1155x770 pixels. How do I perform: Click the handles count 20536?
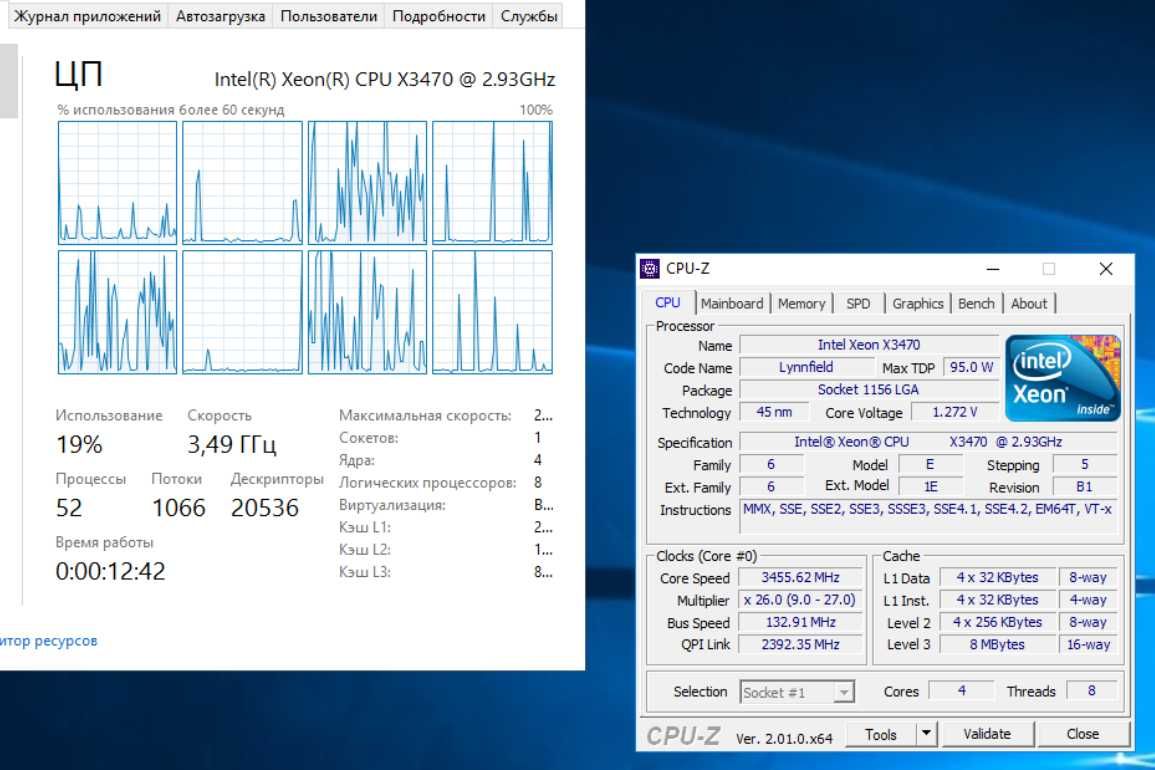point(265,508)
